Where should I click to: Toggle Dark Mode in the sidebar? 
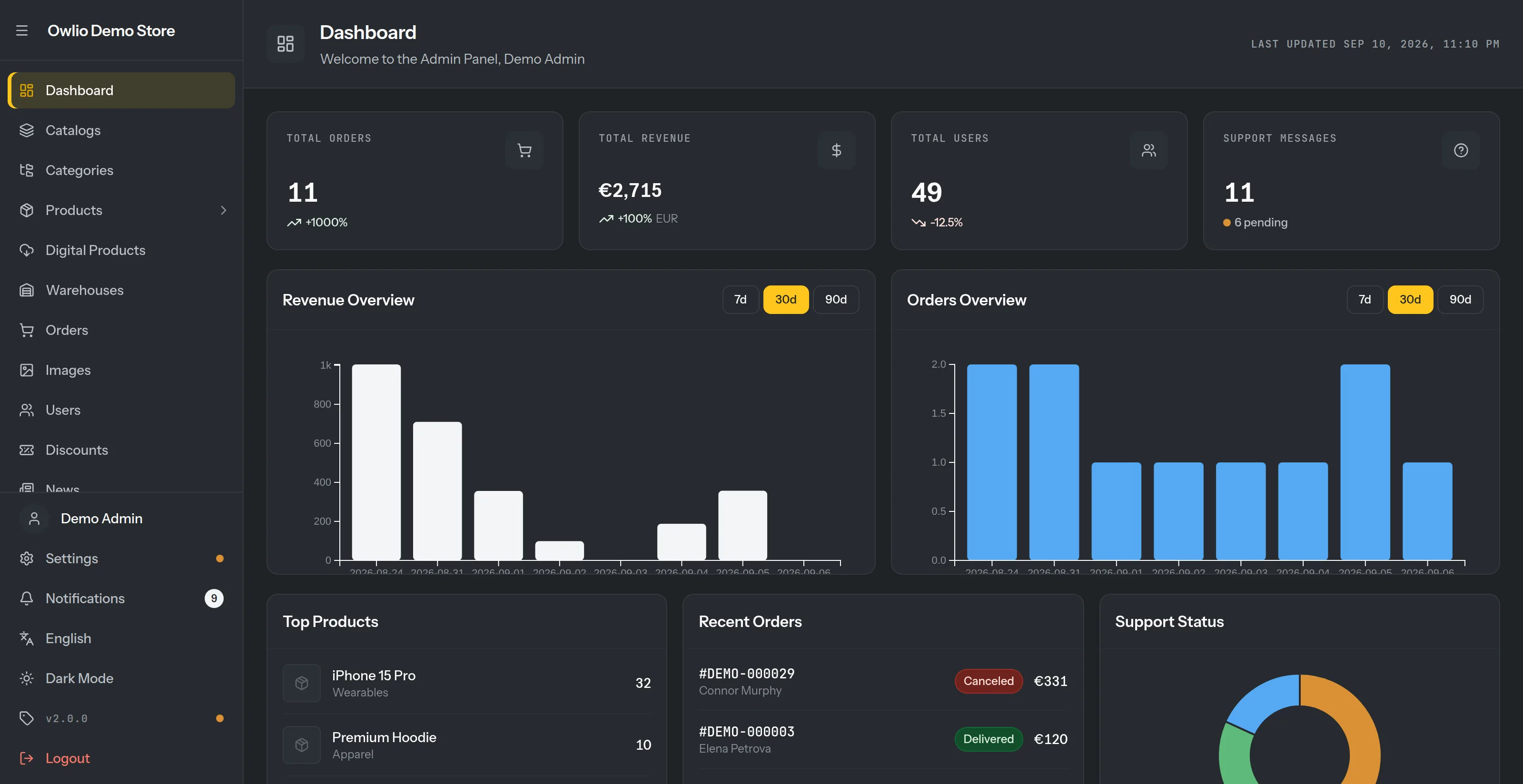point(120,678)
